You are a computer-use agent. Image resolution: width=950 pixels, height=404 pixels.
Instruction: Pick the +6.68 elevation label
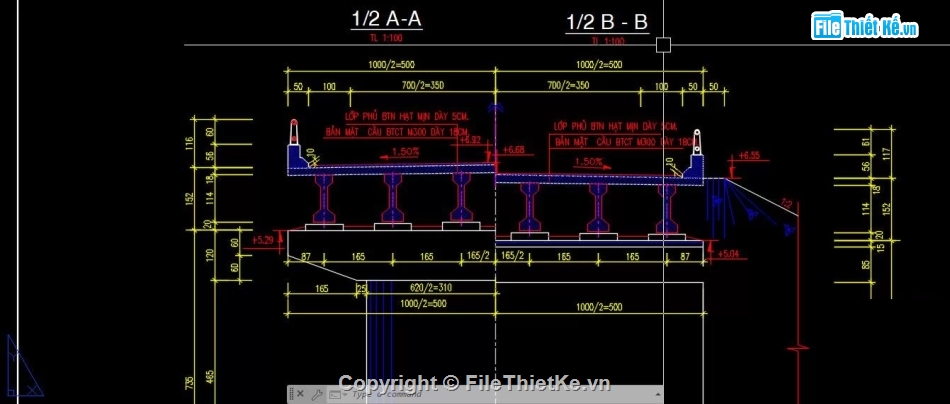point(514,150)
